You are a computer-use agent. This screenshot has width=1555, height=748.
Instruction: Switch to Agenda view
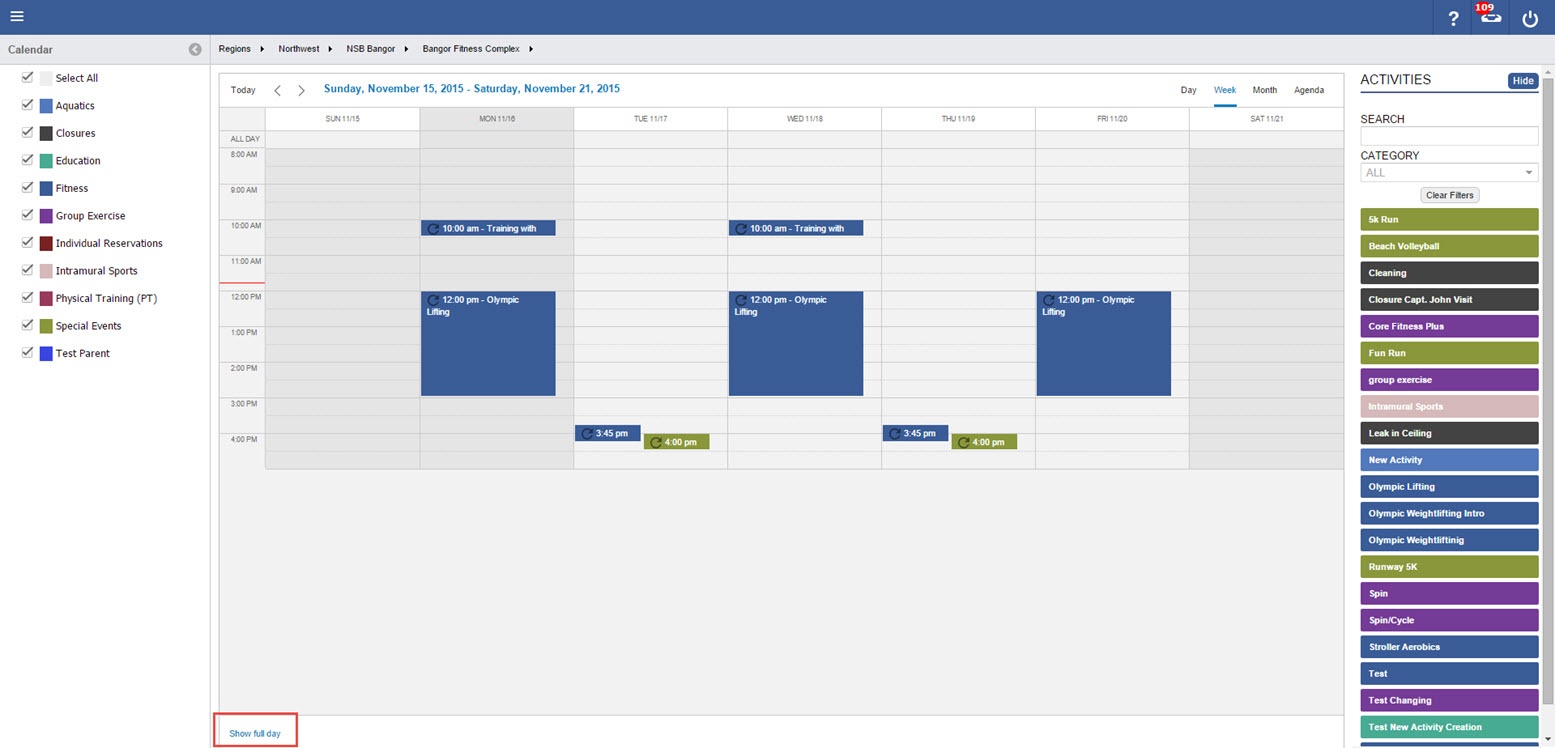click(x=1308, y=90)
